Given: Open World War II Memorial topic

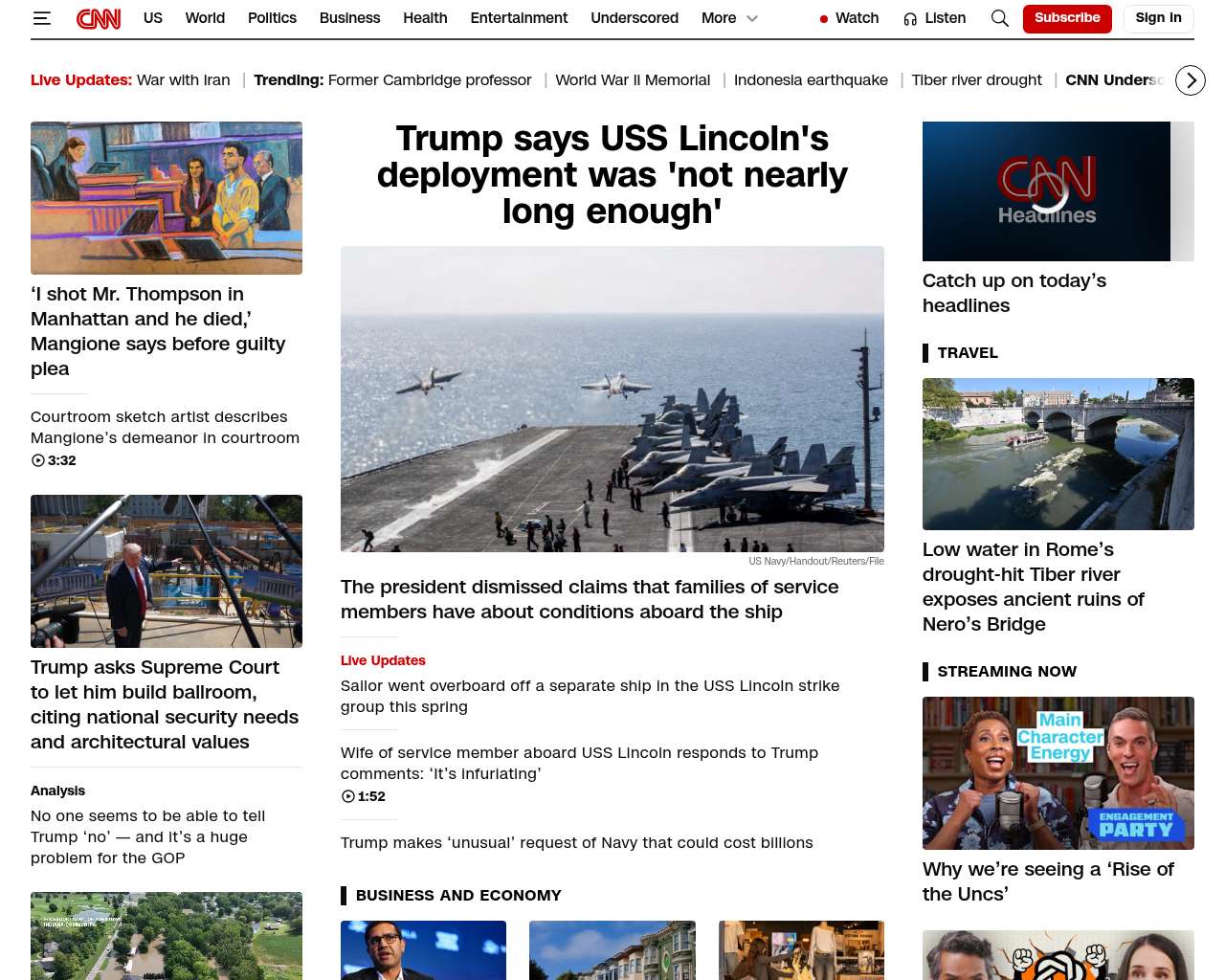Looking at the screenshot, I should pos(633,80).
